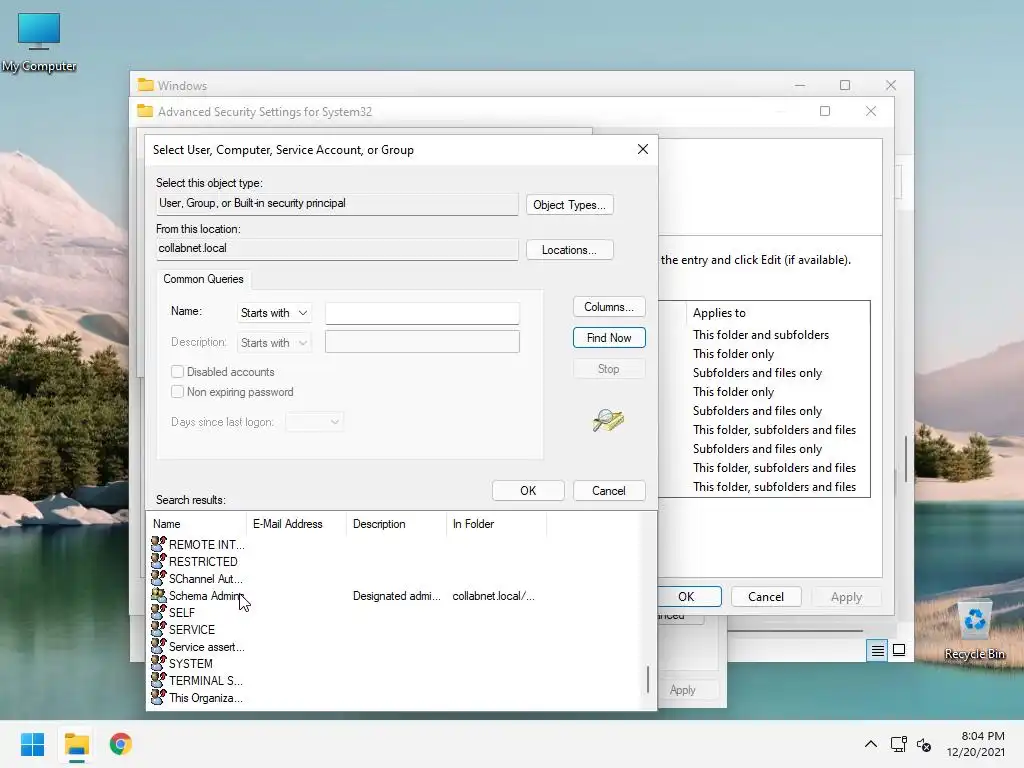Sort results by Description column
The width and height of the screenshot is (1024, 768).
(x=396, y=524)
